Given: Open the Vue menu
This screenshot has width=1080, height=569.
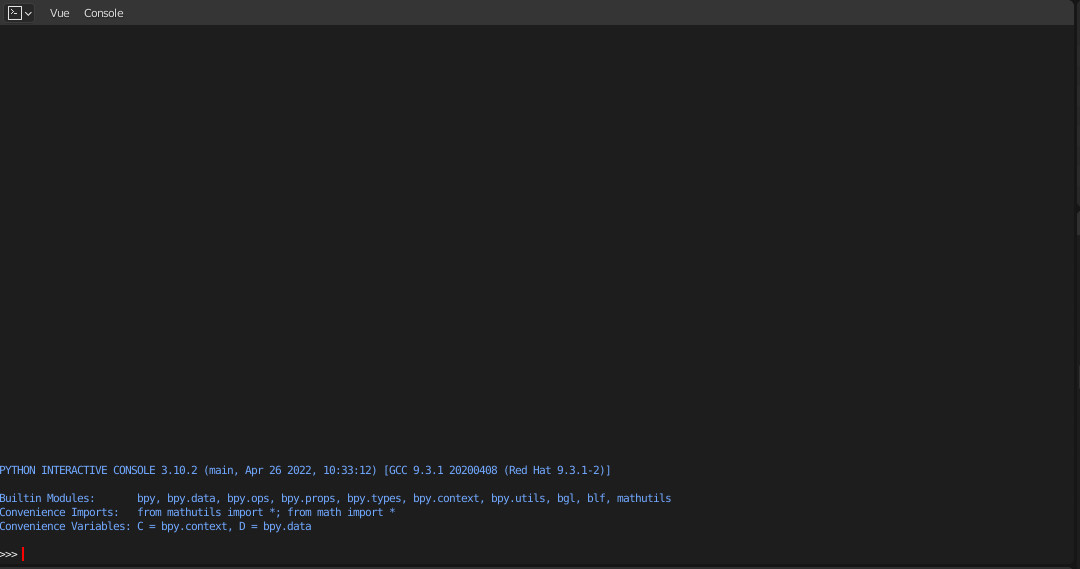Looking at the screenshot, I should [x=60, y=13].
